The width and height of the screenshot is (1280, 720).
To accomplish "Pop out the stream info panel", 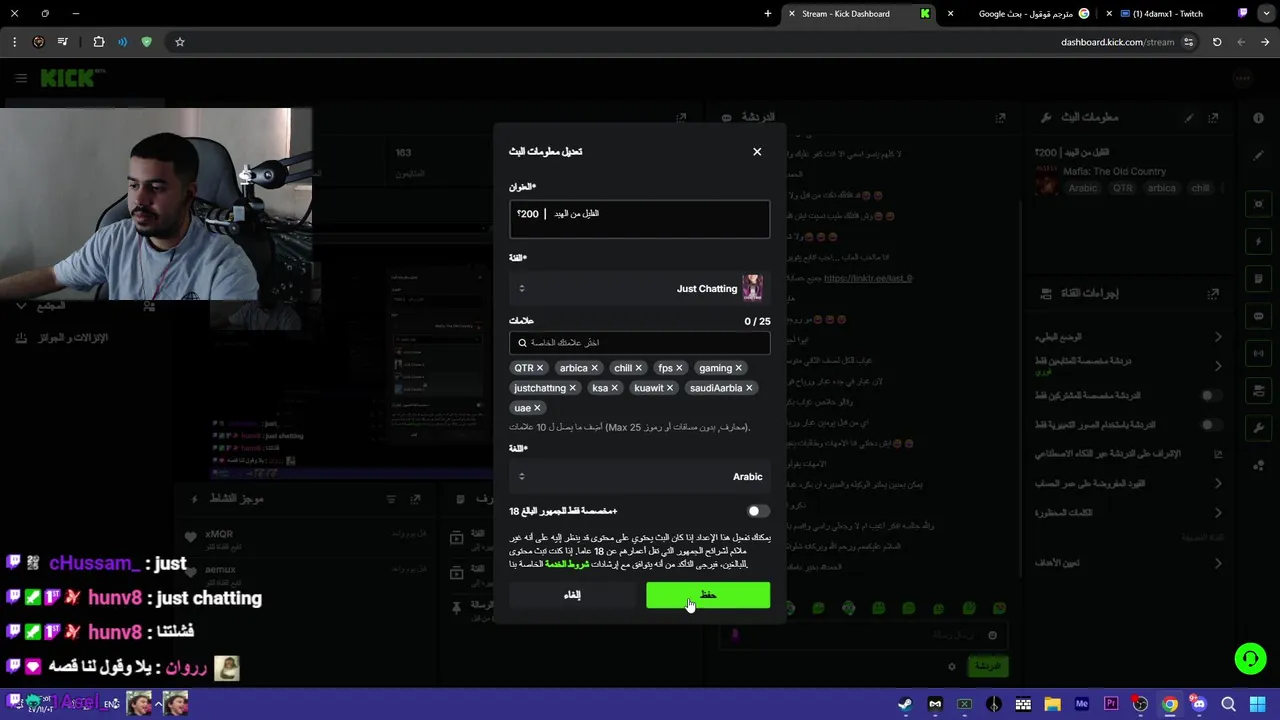I will [1213, 118].
